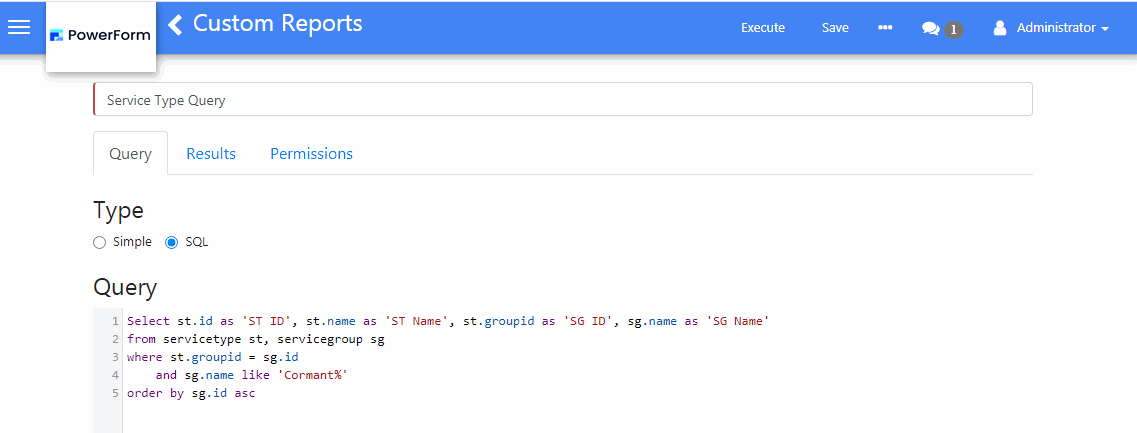Focus the Service Type Query name field

tap(562, 100)
